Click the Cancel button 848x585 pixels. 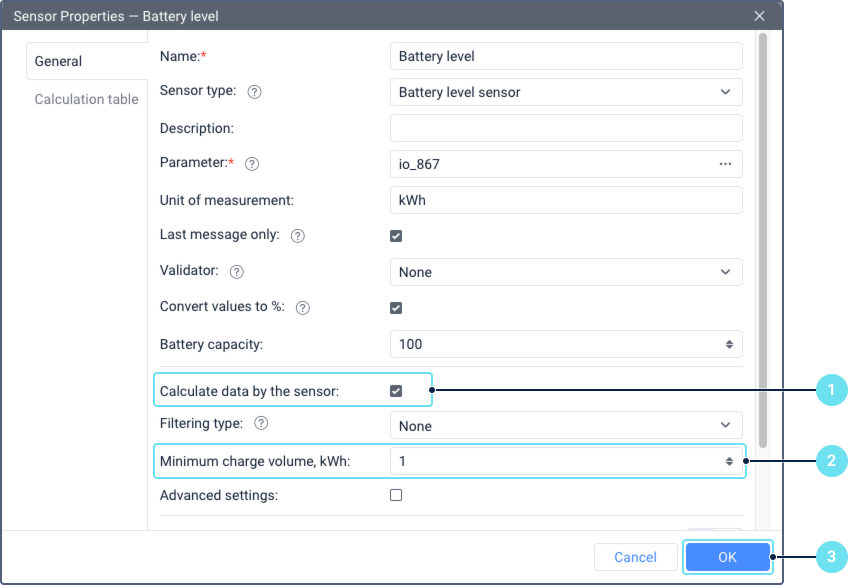coord(635,558)
